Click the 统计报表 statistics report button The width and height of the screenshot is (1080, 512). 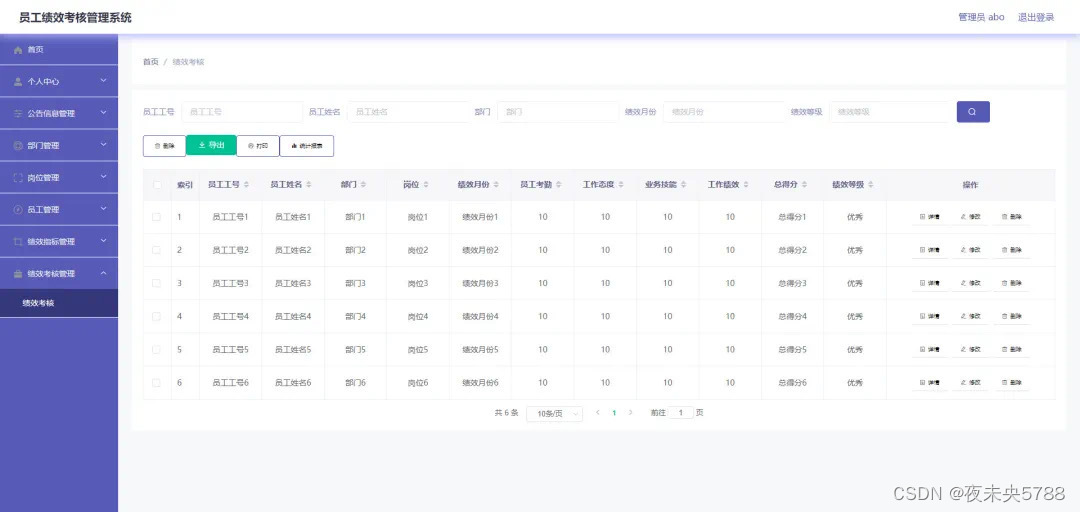[307, 146]
